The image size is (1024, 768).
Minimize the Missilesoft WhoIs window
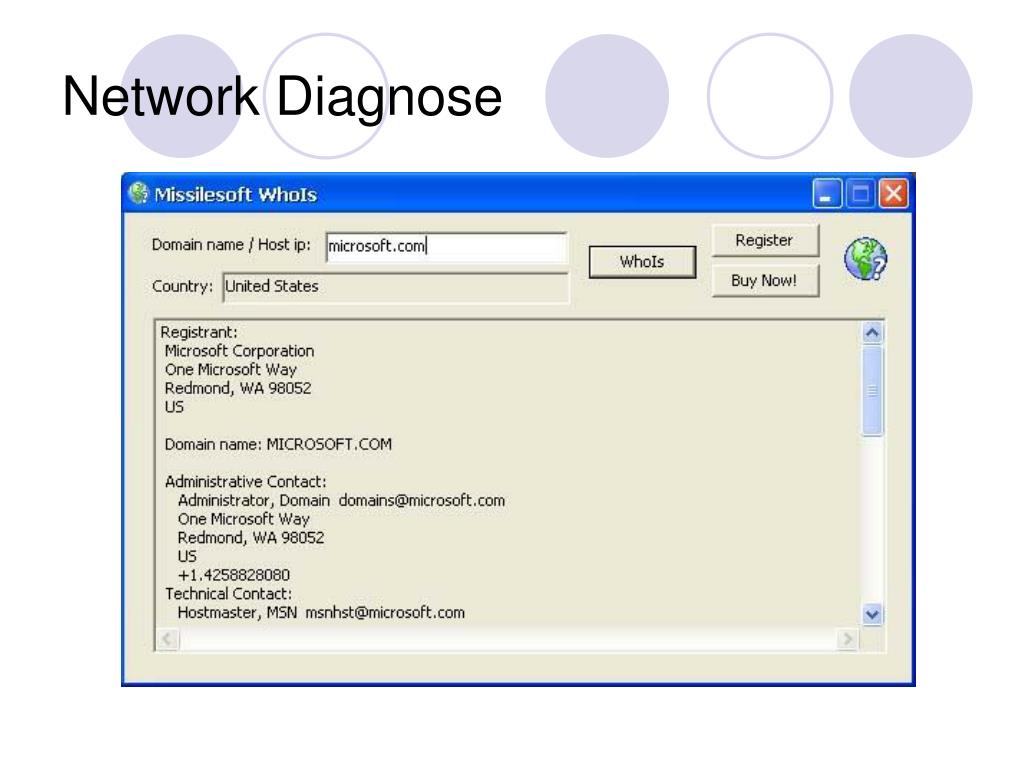tap(826, 194)
